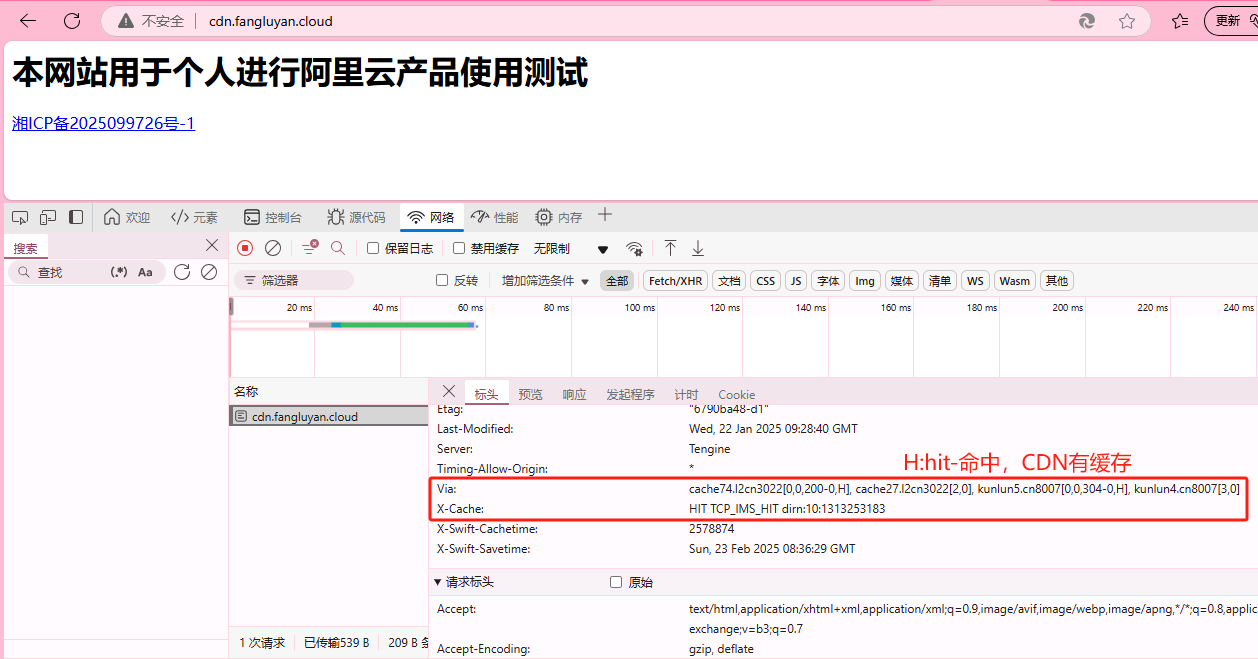Filter requests by 媒体

click(x=902, y=281)
